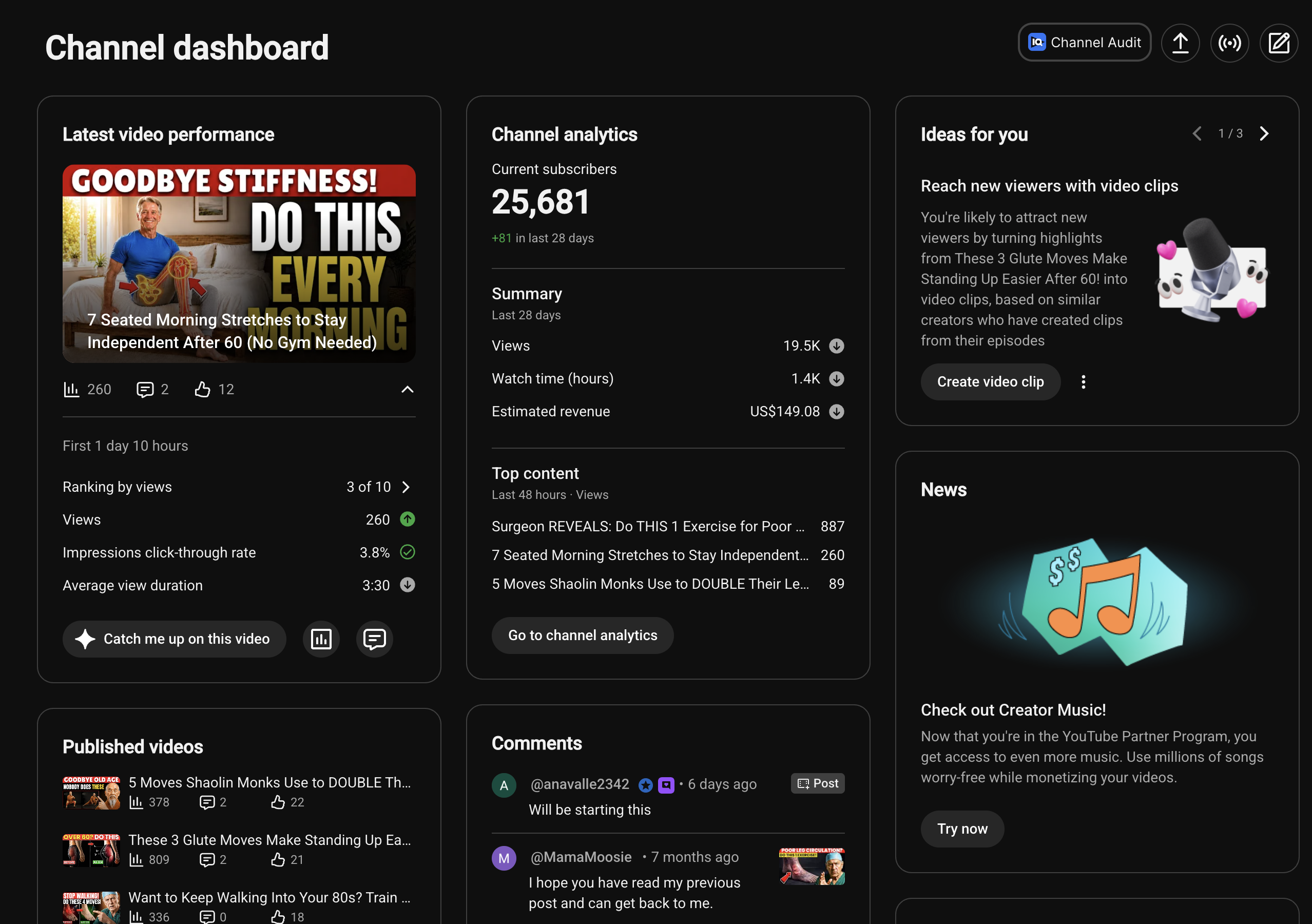
Task: Collapse the latest video performance details
Action: click(x=407, y=390)
